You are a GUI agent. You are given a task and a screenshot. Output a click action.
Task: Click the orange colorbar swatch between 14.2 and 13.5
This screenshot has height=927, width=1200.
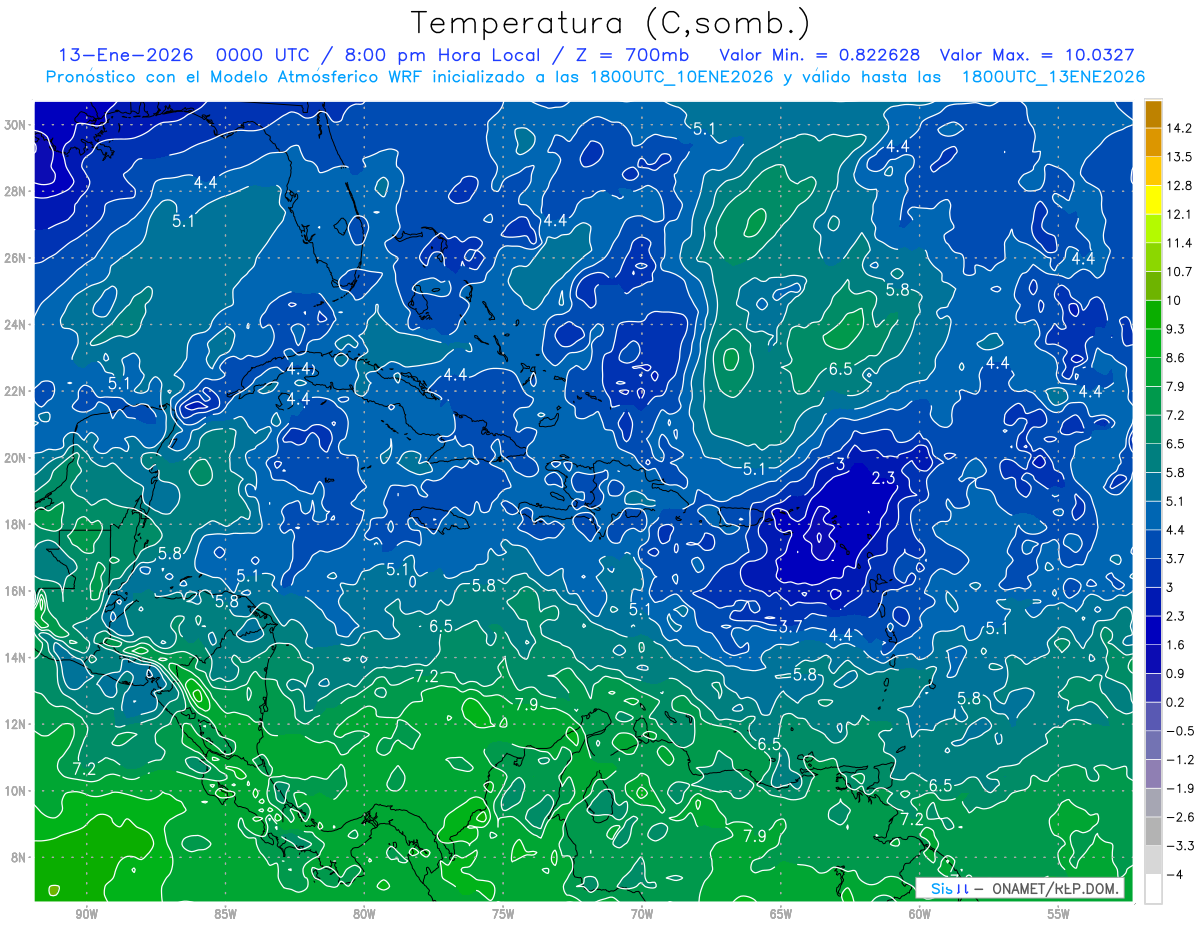pyautogui.click(x=1152, y=143)
